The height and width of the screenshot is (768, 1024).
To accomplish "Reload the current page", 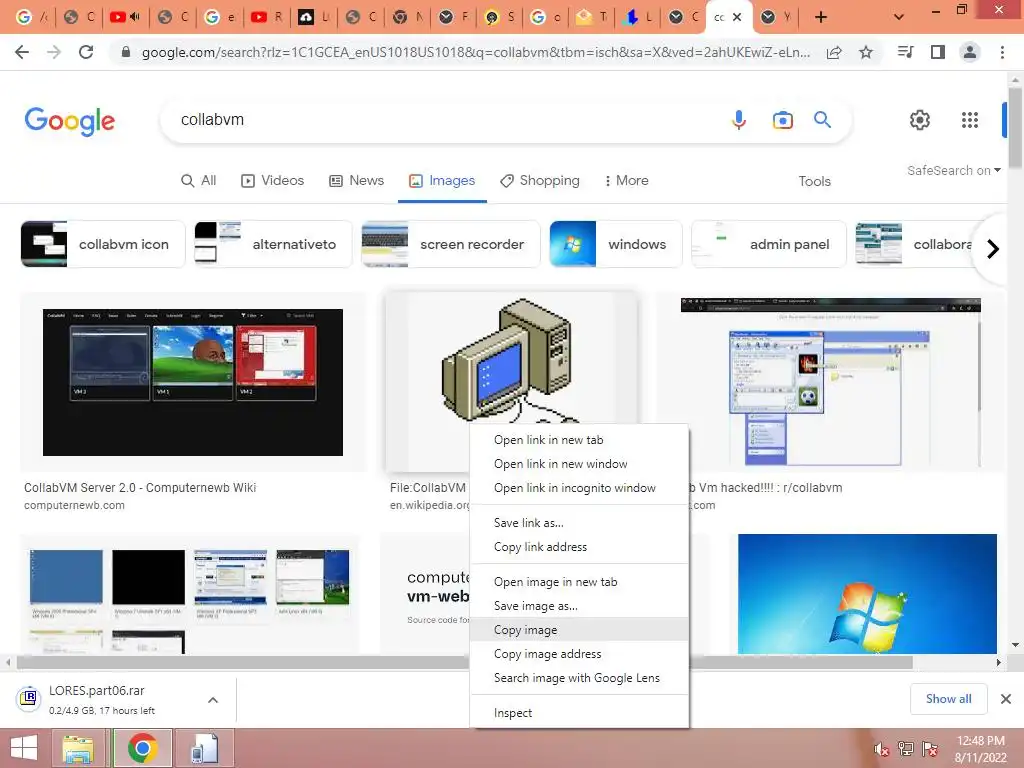I will (86, 52).
